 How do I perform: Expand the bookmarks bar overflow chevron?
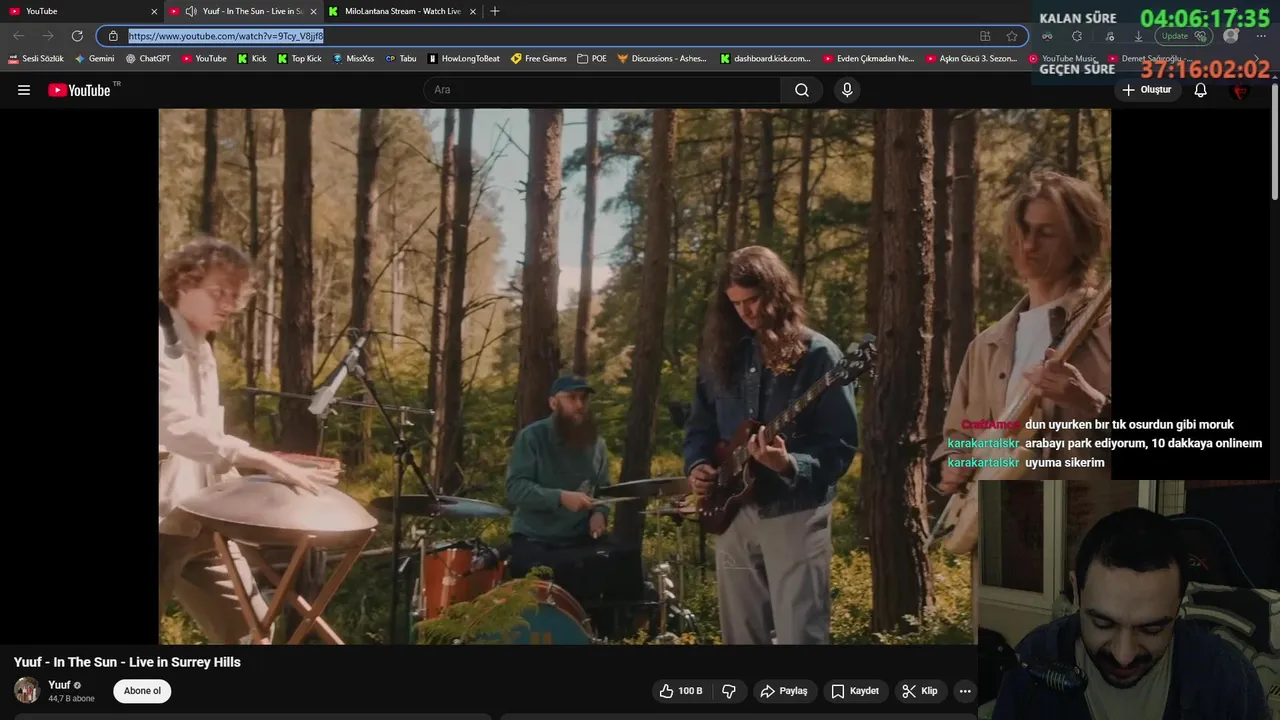[x=1257, y=59]
